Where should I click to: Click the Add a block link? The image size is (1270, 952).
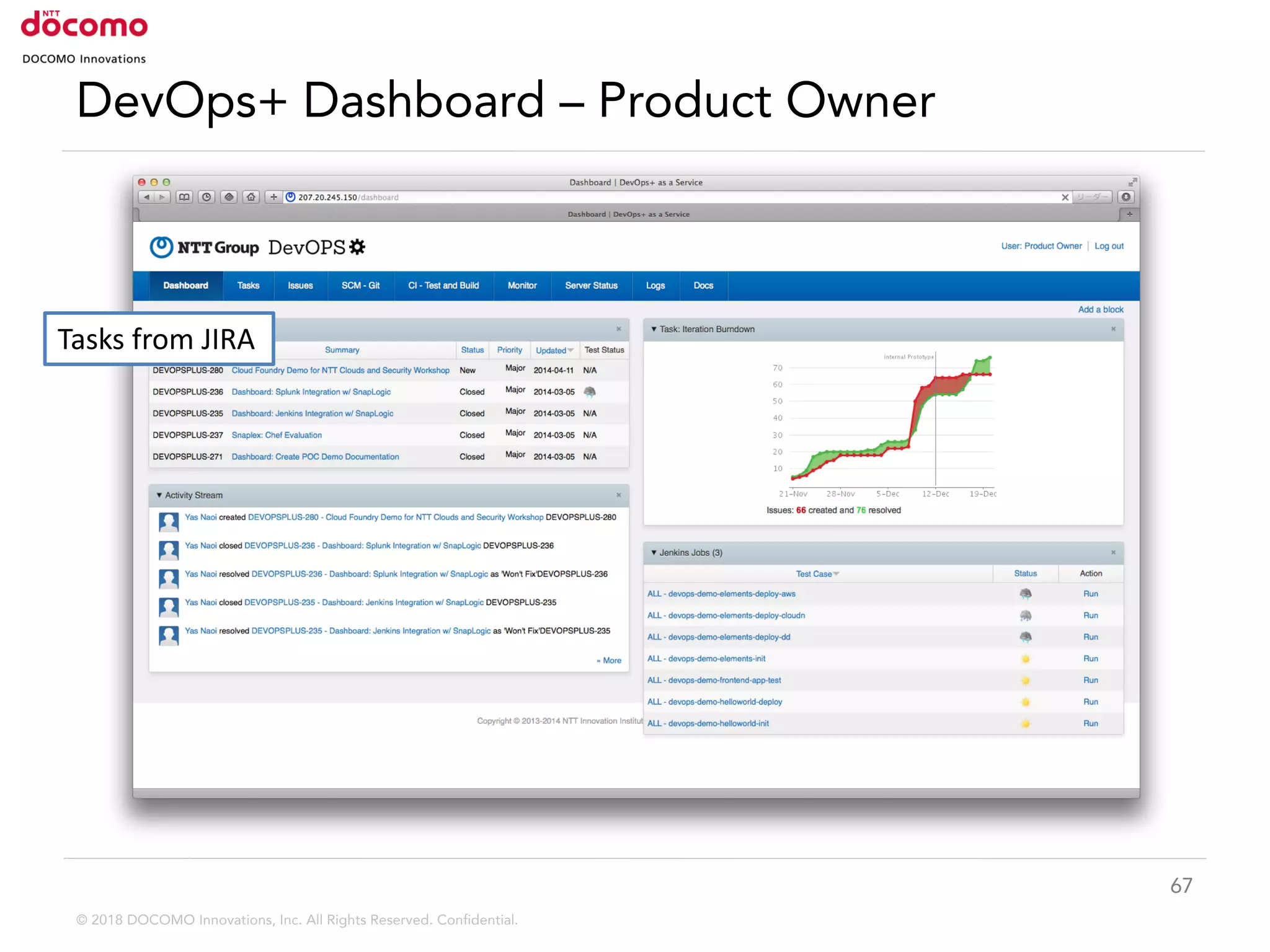pyautogui.click(x=1101, y=310)
